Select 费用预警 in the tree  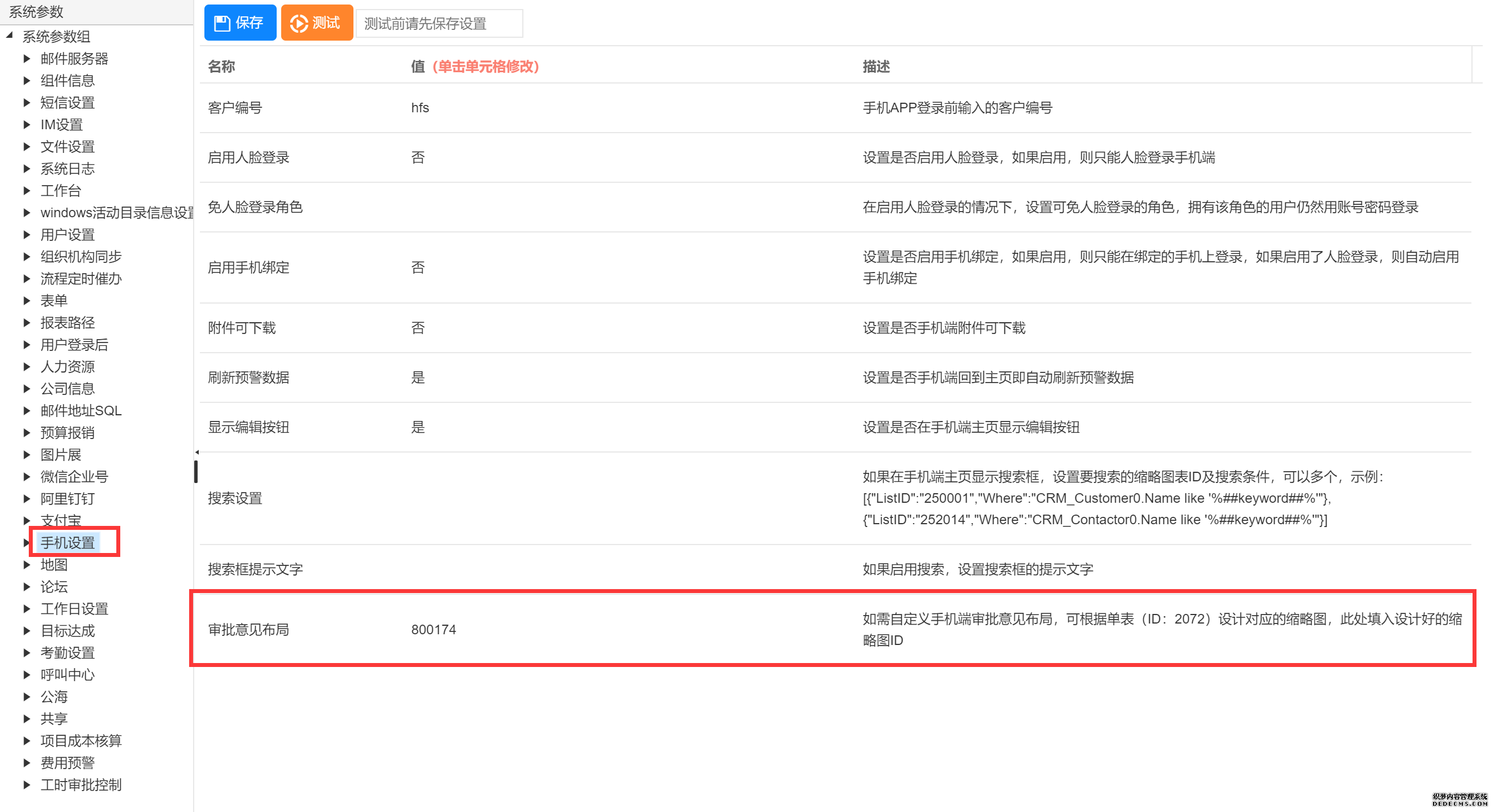(x=68, y=763)
